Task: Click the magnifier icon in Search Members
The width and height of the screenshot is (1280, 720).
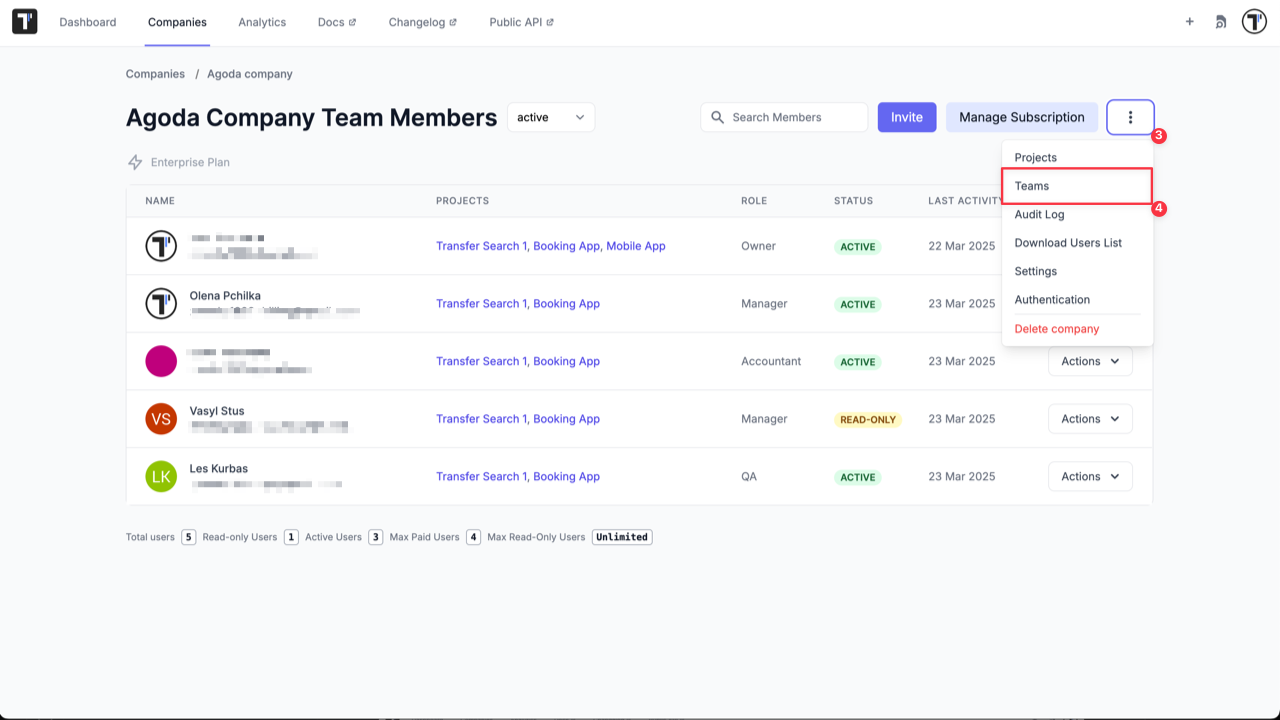Action: point(717,117)
